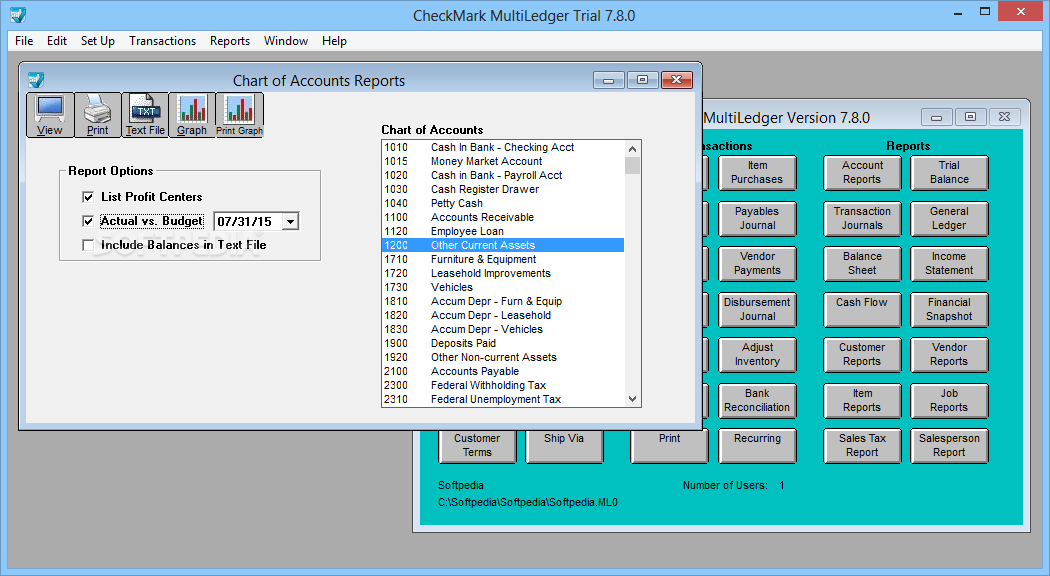Click Account Reports button in MultiLedger window
Screen dimensions: 1050x576
click(862, 173)
